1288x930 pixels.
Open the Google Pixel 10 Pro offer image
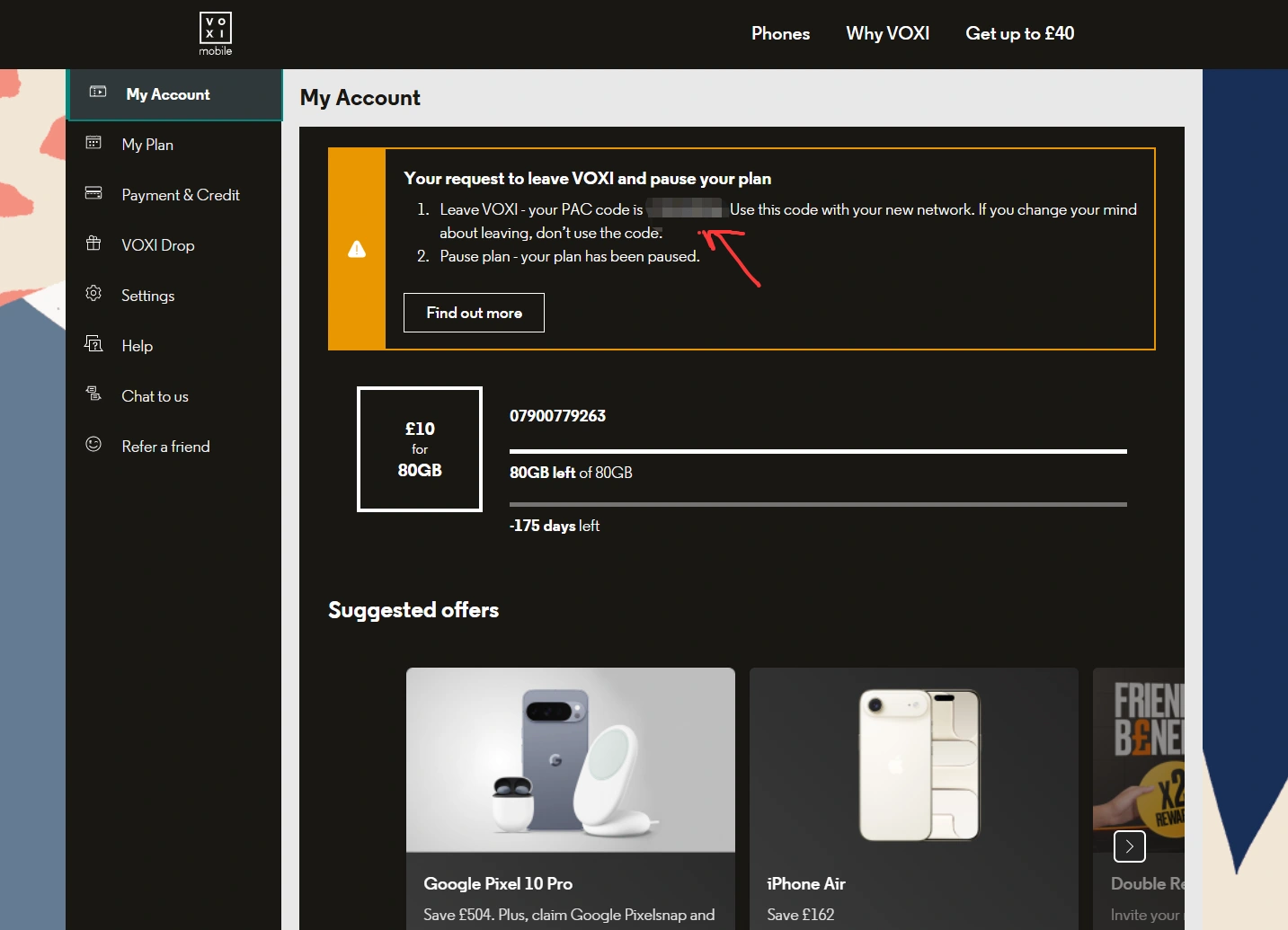pos(570,759)
